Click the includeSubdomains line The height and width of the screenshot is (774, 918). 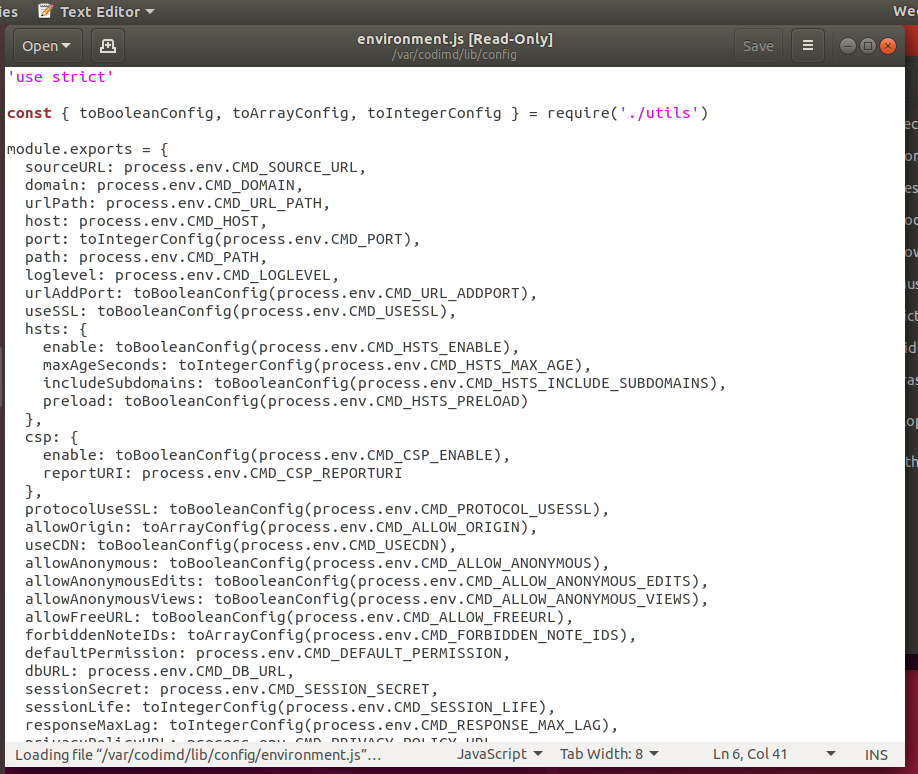coord(385,383)
